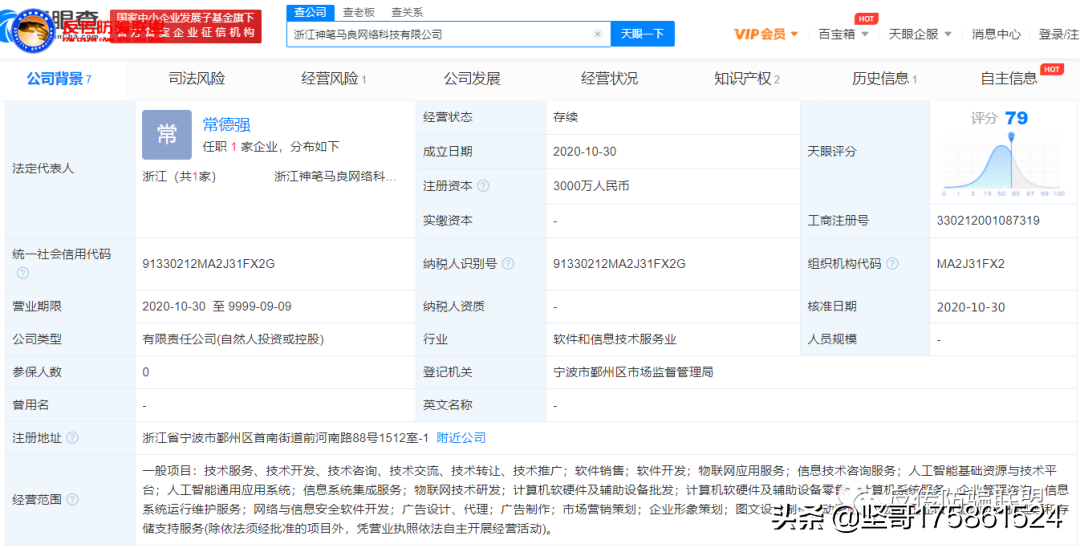Select the 组织机构代码 value MA2J31FX2

click(971, 264)
